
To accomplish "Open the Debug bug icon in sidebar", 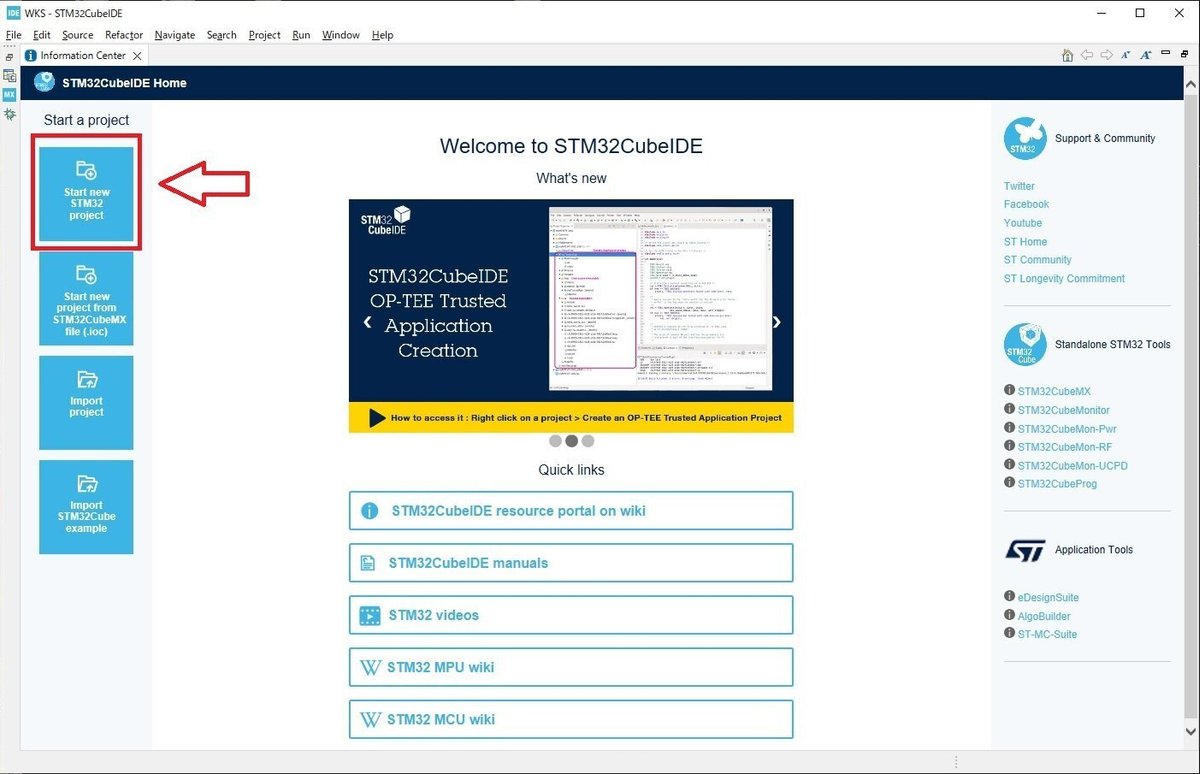I will coord(9,114).
